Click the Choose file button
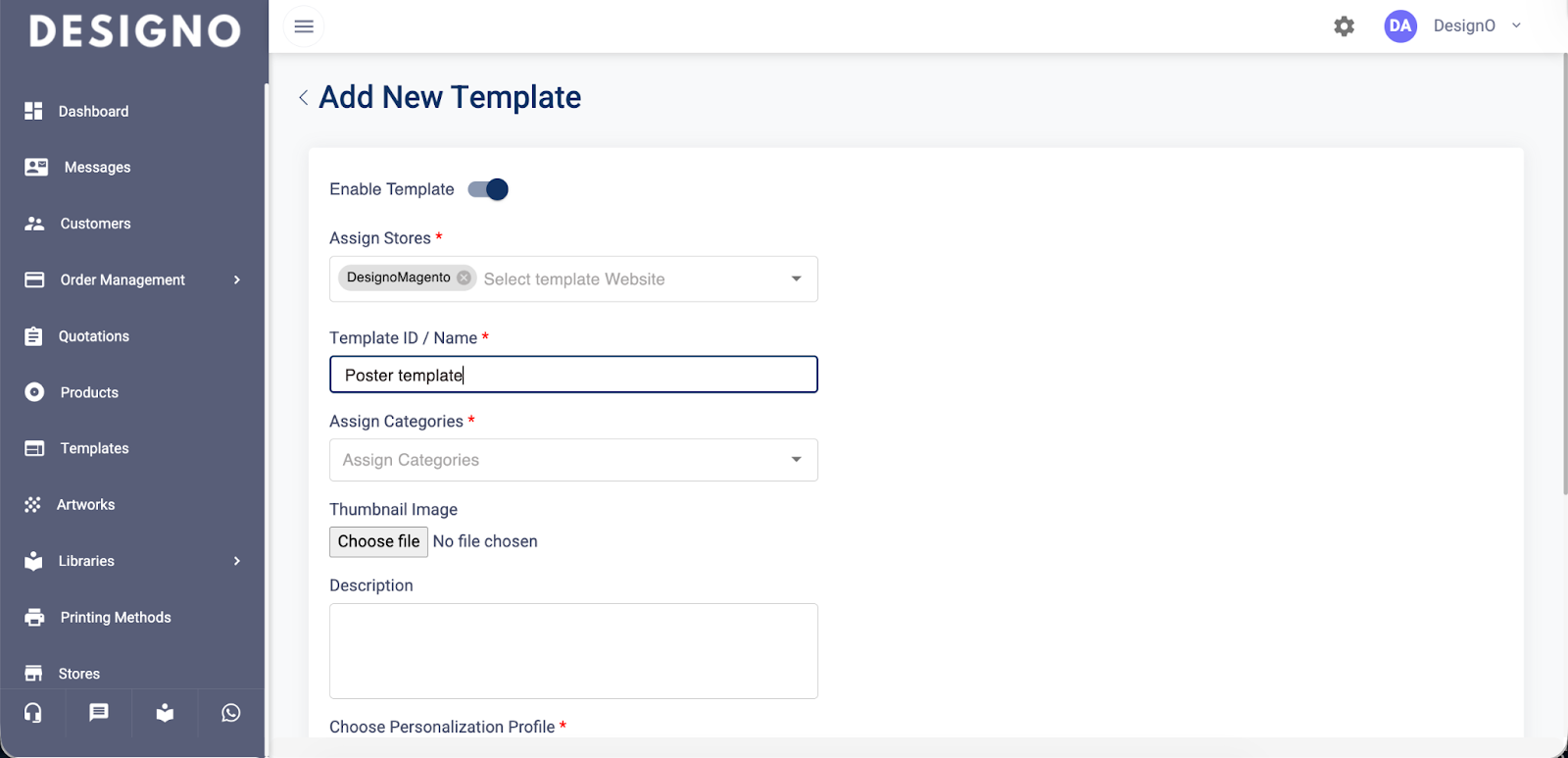 (x=378, y=541)
